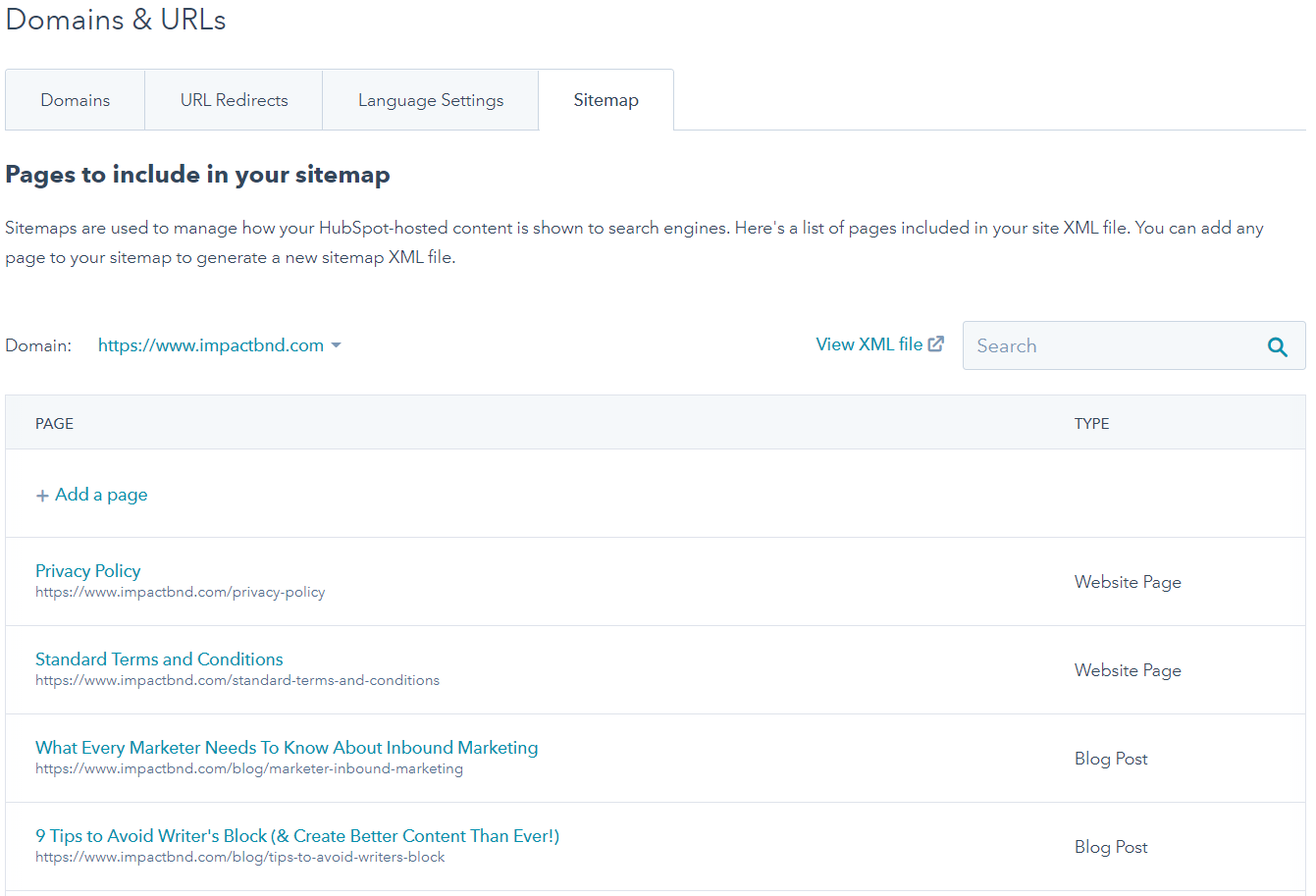Click the privacy-policy URL text under Privacy Policy

tap(181, 593)
